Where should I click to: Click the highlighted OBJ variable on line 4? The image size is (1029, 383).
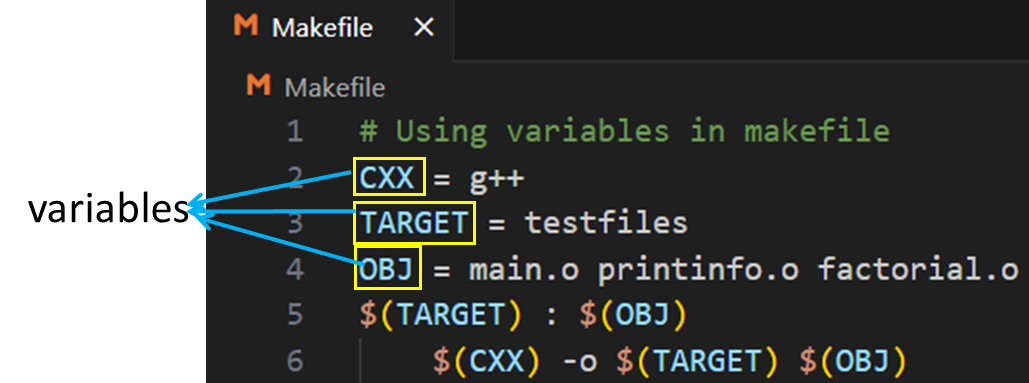pos(388,268)
